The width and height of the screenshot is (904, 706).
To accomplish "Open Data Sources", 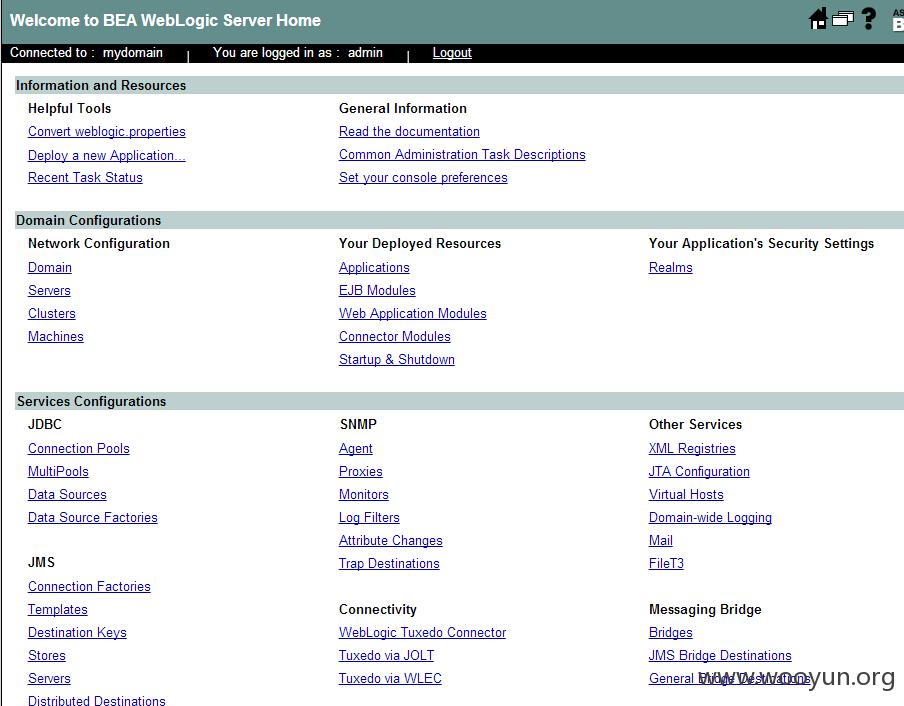I will click(67, 494).
